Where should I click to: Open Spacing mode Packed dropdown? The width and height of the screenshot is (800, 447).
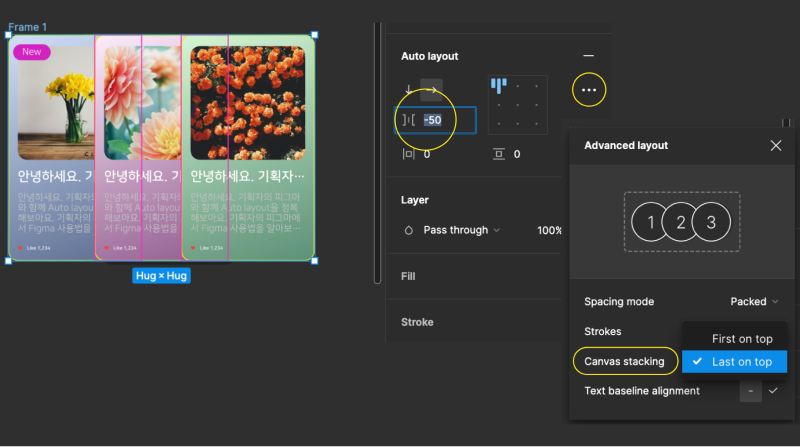pyautogui.click(x=754, y=302)
